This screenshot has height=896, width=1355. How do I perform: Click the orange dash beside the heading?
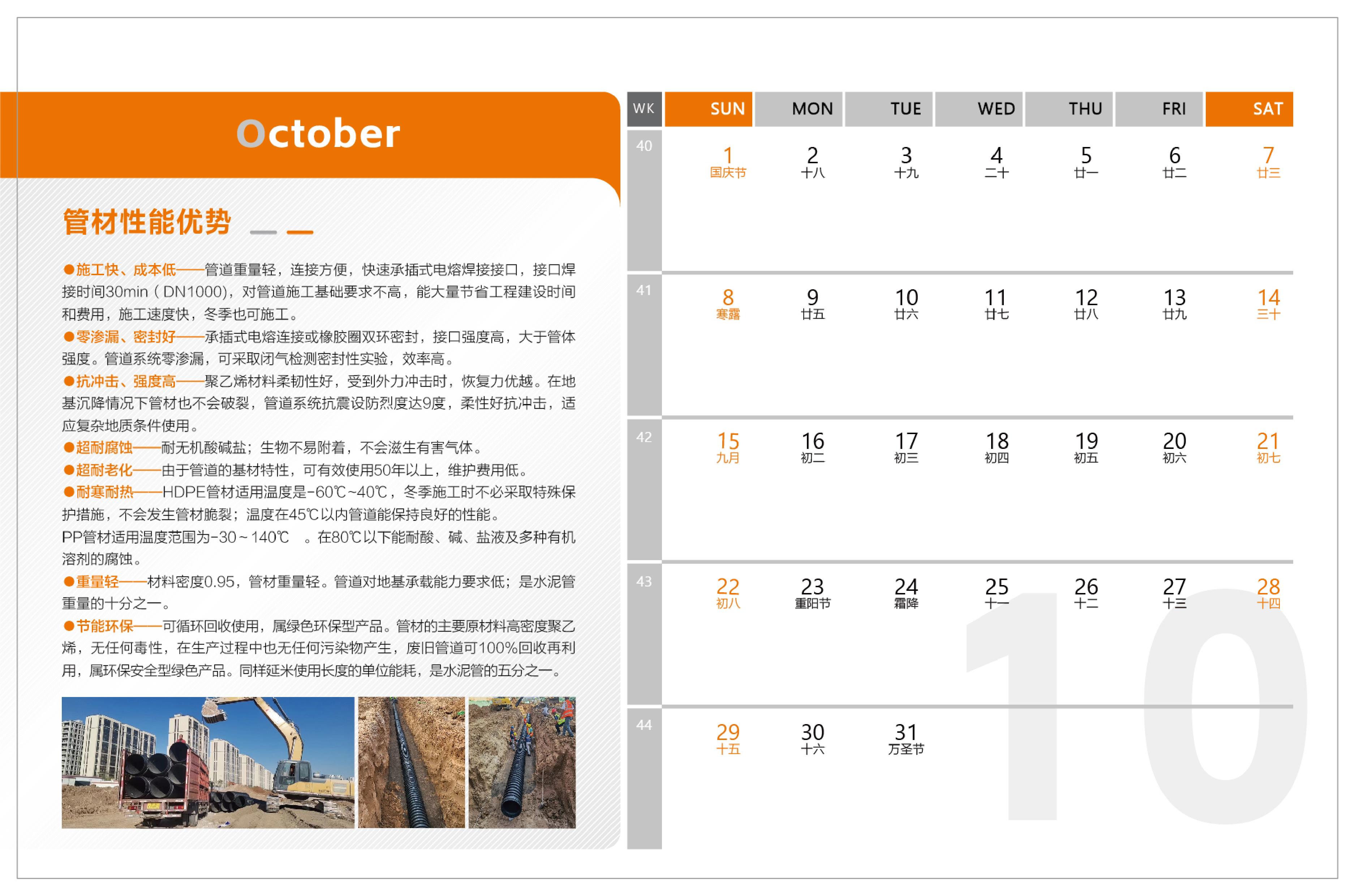300,232
